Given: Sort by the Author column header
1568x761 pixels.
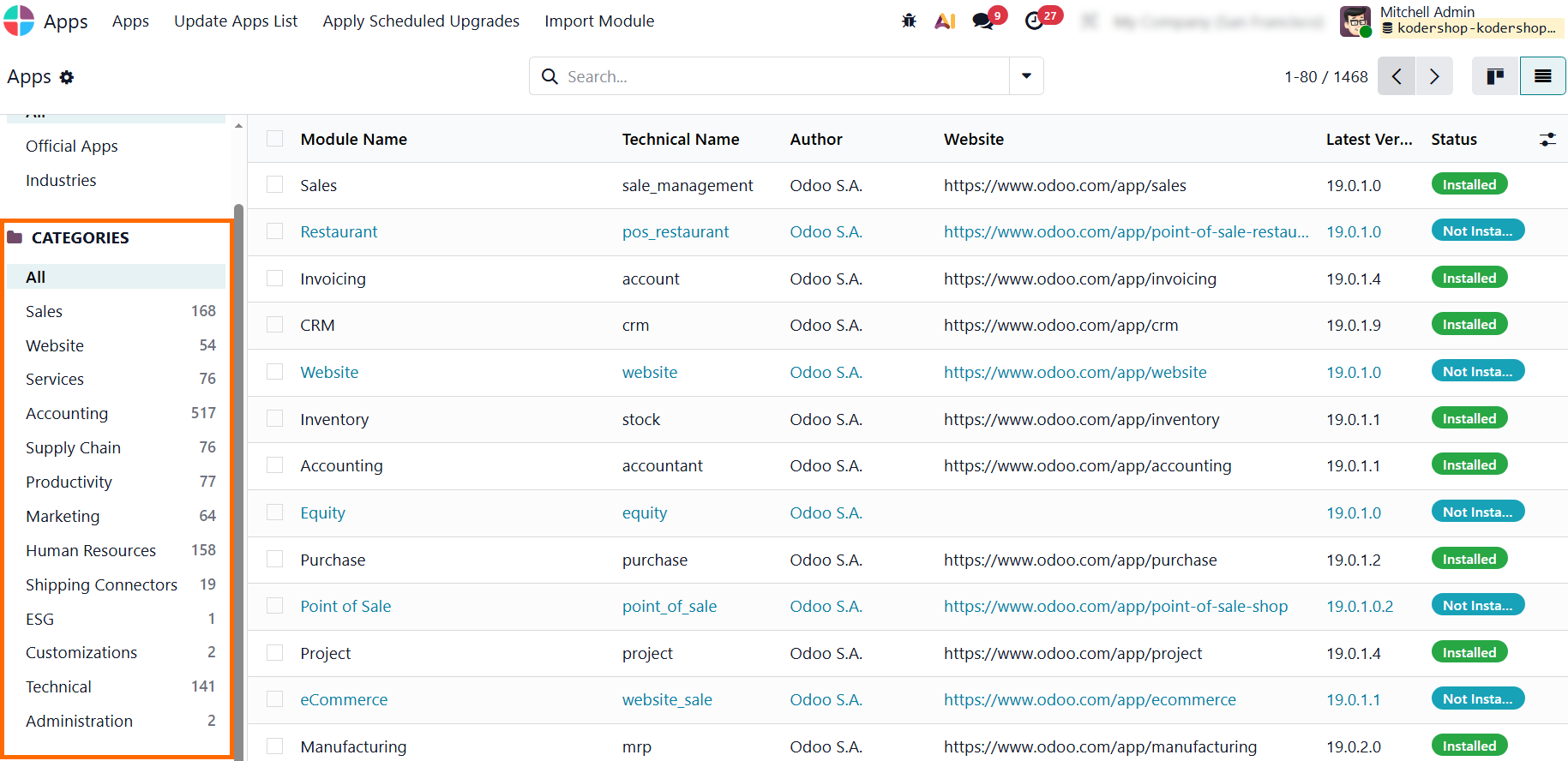Looking at the screenshot, I should click(x=816, y=139).
